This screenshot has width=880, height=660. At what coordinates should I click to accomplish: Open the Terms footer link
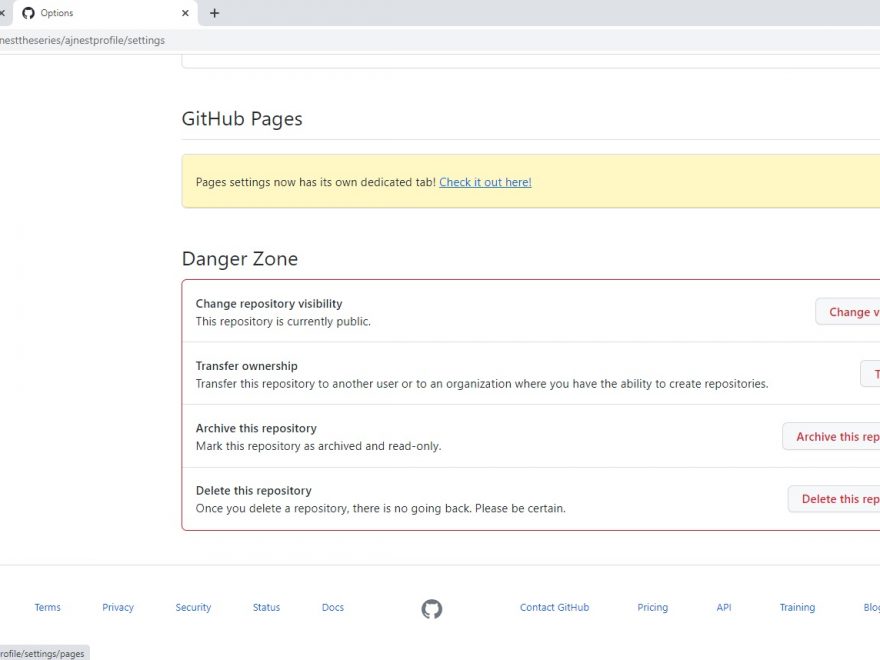(47, 607)
